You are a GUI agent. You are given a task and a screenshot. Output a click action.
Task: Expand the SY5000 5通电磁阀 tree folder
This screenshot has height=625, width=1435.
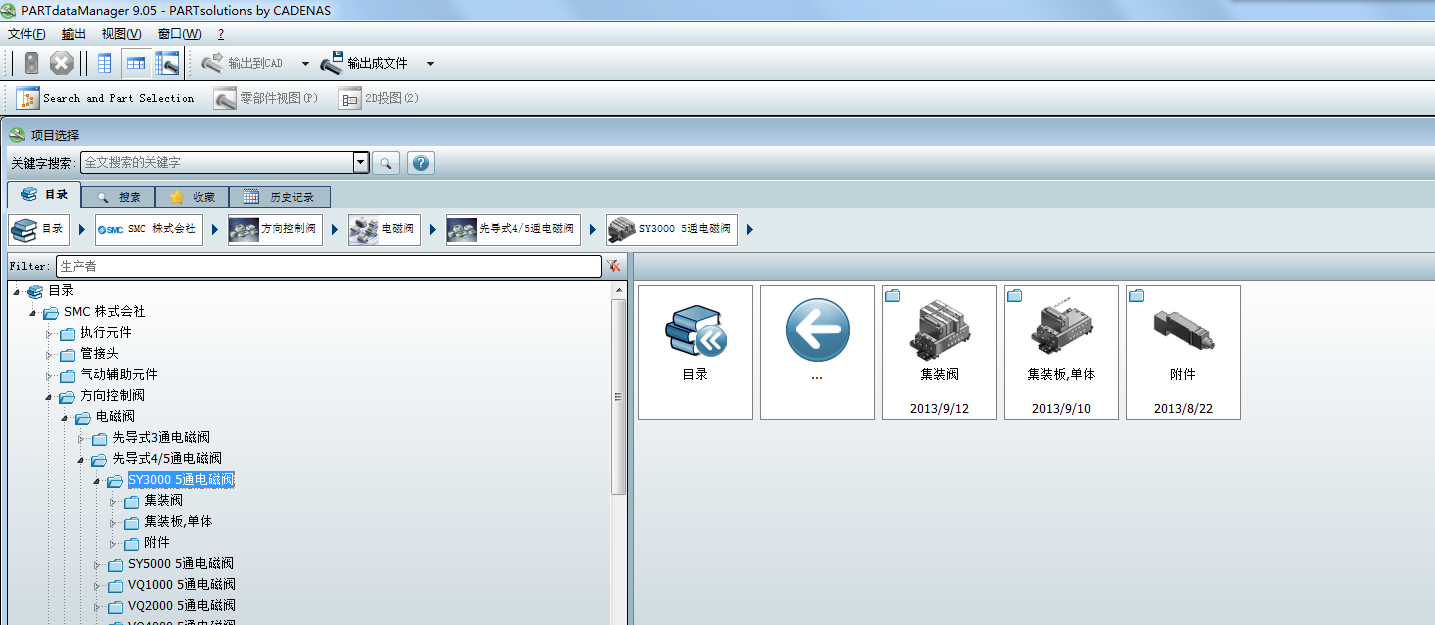pyautogui.click(x=97, y=564)
